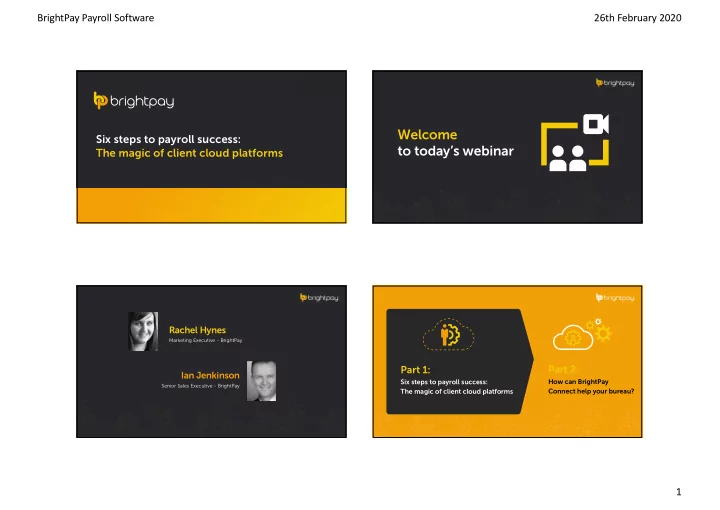Click 'Marketing Executive - BrightPay' caption
The height and width of the screenshot is (510, 720).
205,340
